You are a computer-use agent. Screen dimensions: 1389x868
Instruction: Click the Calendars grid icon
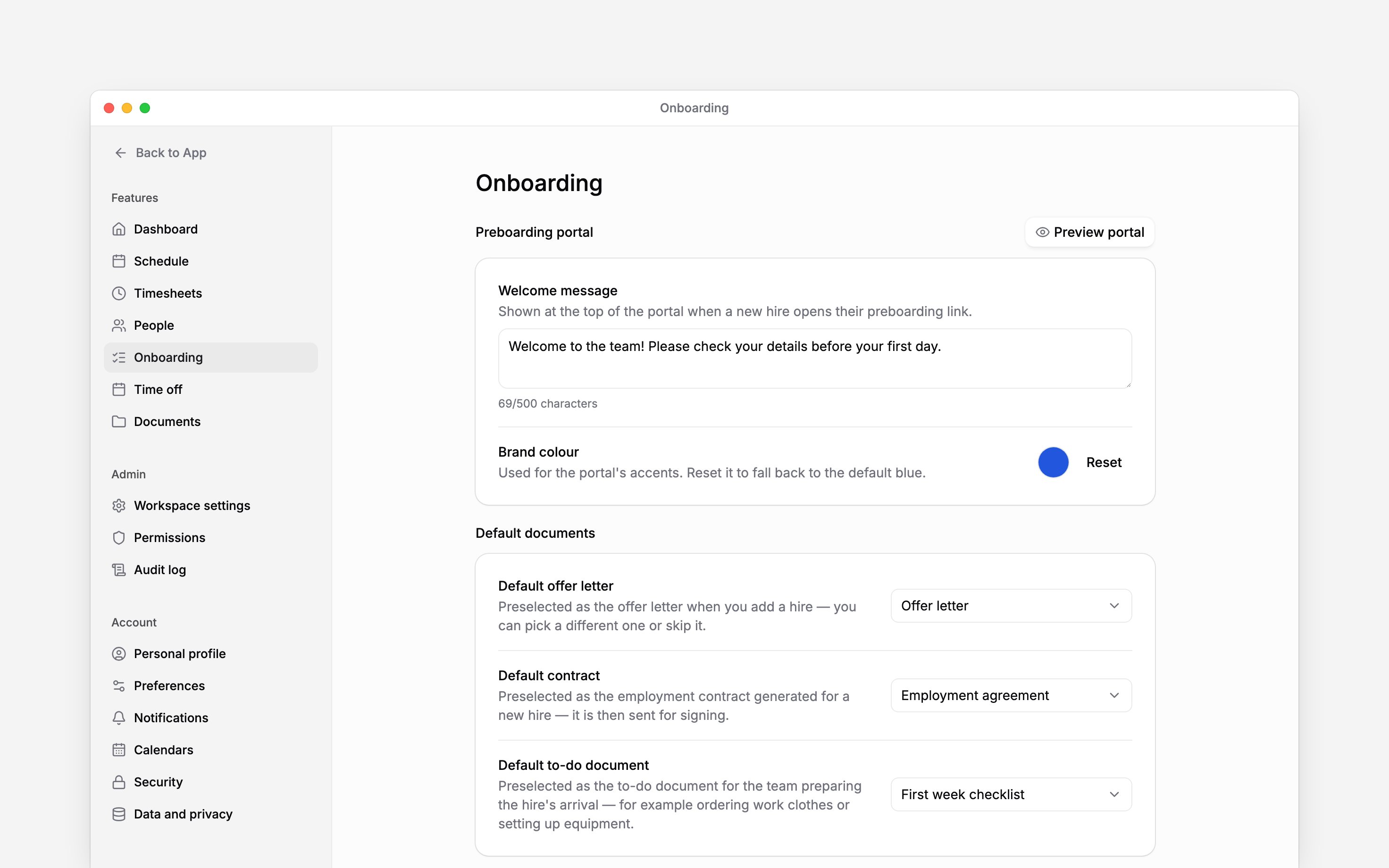[119, 751]
